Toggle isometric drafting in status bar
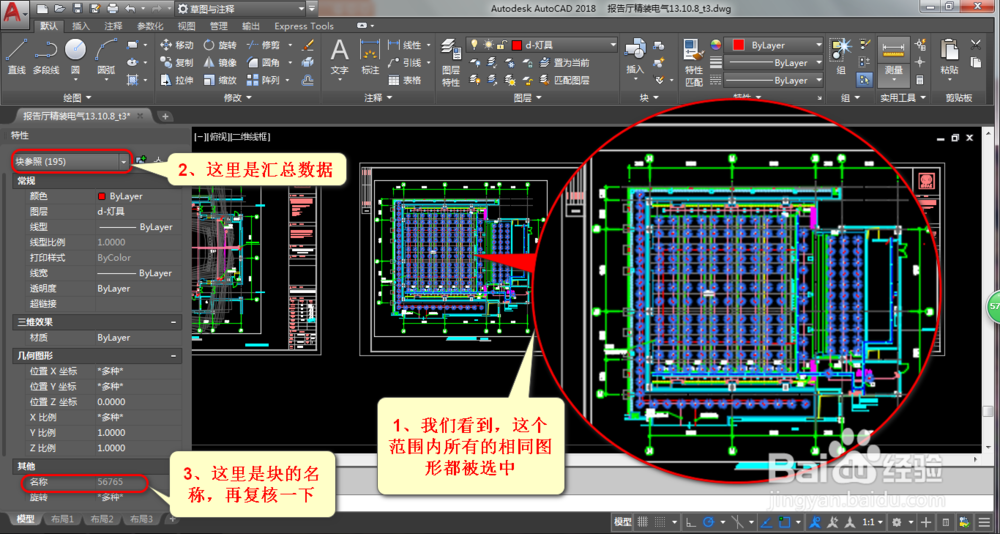This screenshot has height=534, width=1000. pos(737,521)
